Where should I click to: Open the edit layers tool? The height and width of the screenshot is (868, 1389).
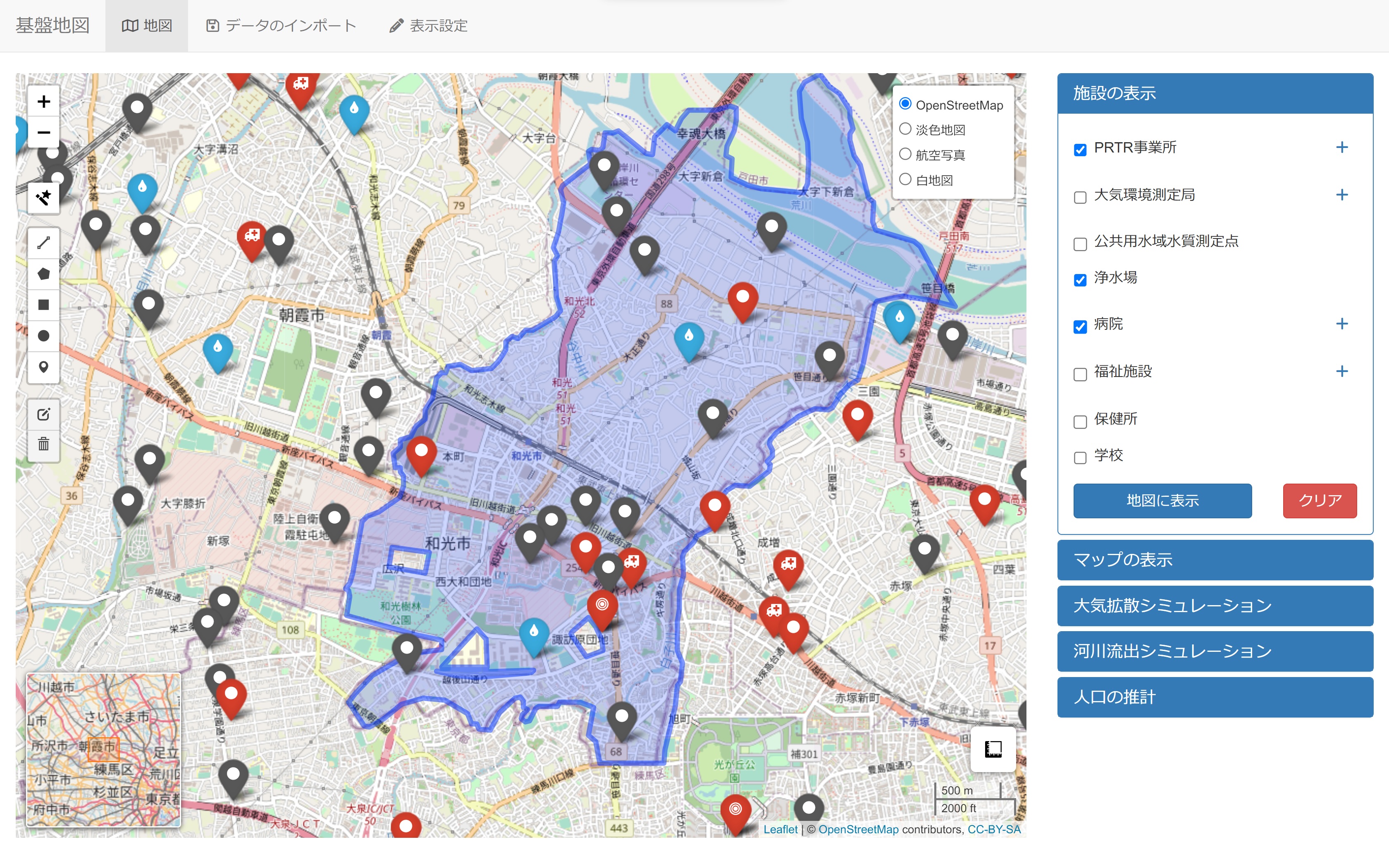(x=44, y=415)
